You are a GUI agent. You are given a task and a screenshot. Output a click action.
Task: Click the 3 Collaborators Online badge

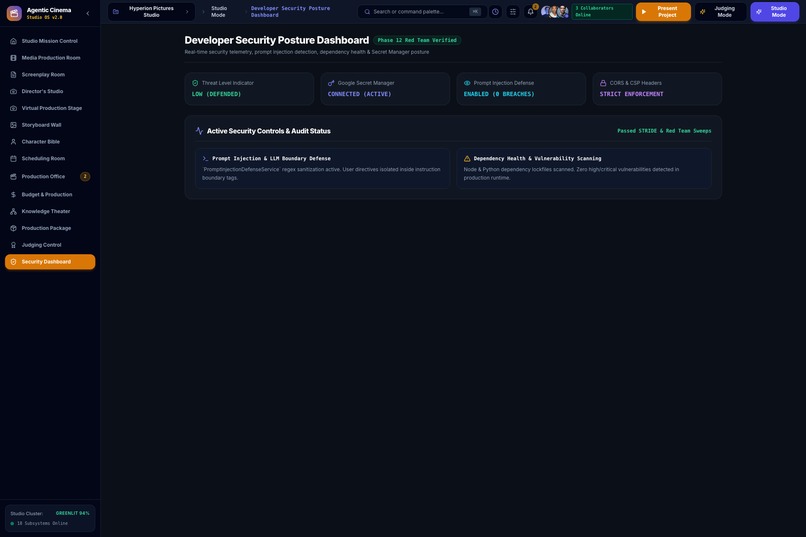602,12
